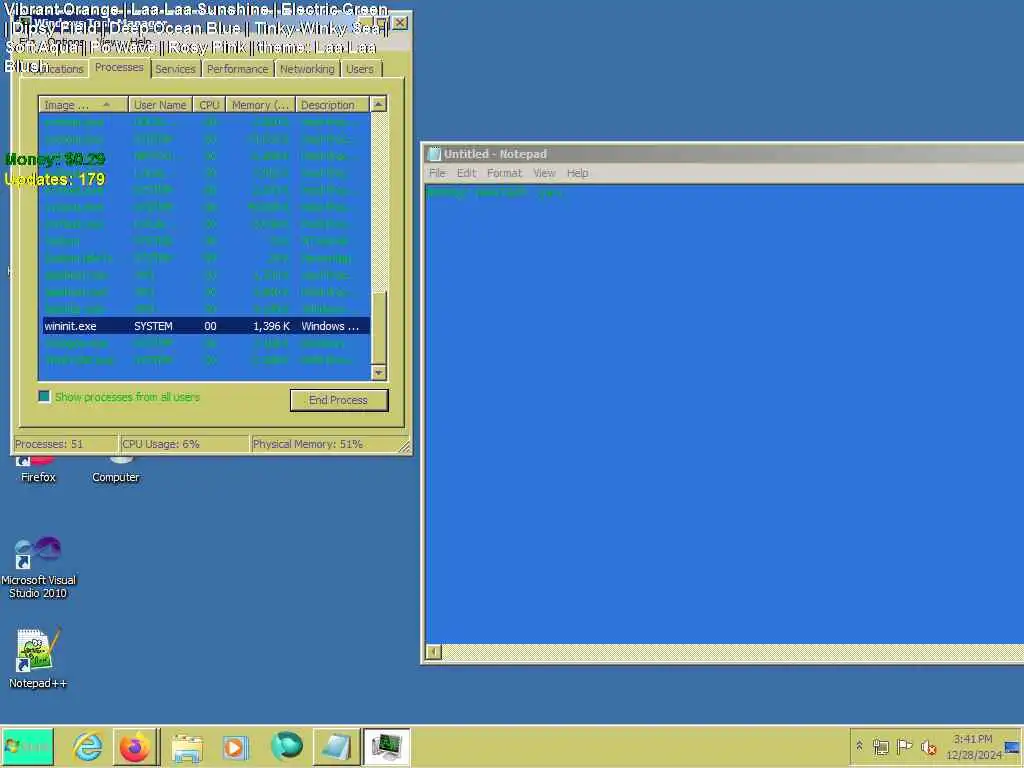Open the Help menu in Notepad
1024x768 pixels.
point(577,173)
